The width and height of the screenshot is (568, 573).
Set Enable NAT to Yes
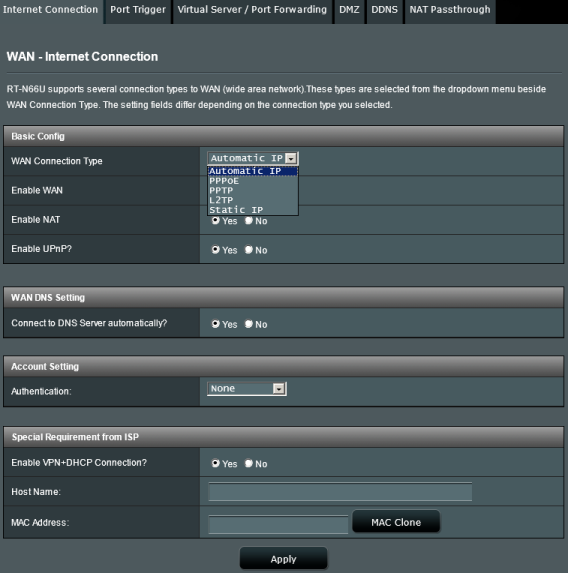pyautogui.click(x=215, y=221)
